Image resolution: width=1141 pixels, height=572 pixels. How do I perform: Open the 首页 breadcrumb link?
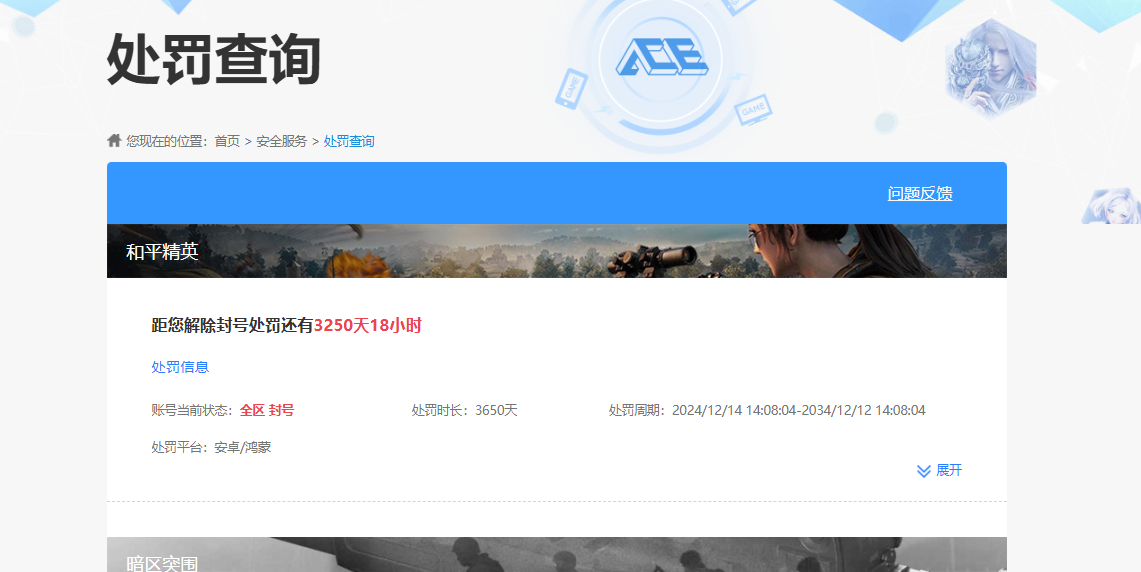pos(227,142)
